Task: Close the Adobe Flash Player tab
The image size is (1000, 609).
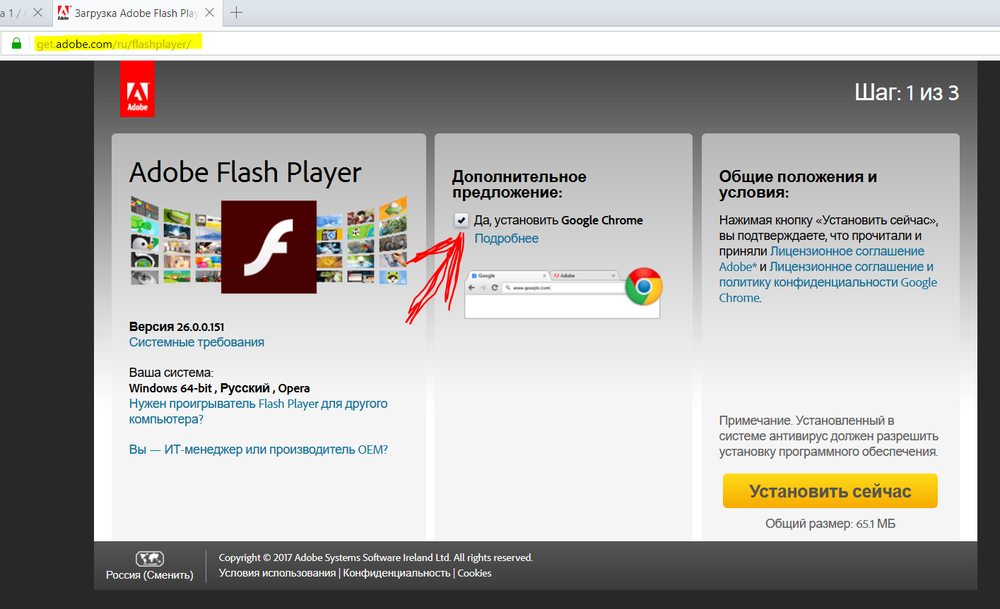Action: click(209, 13)
